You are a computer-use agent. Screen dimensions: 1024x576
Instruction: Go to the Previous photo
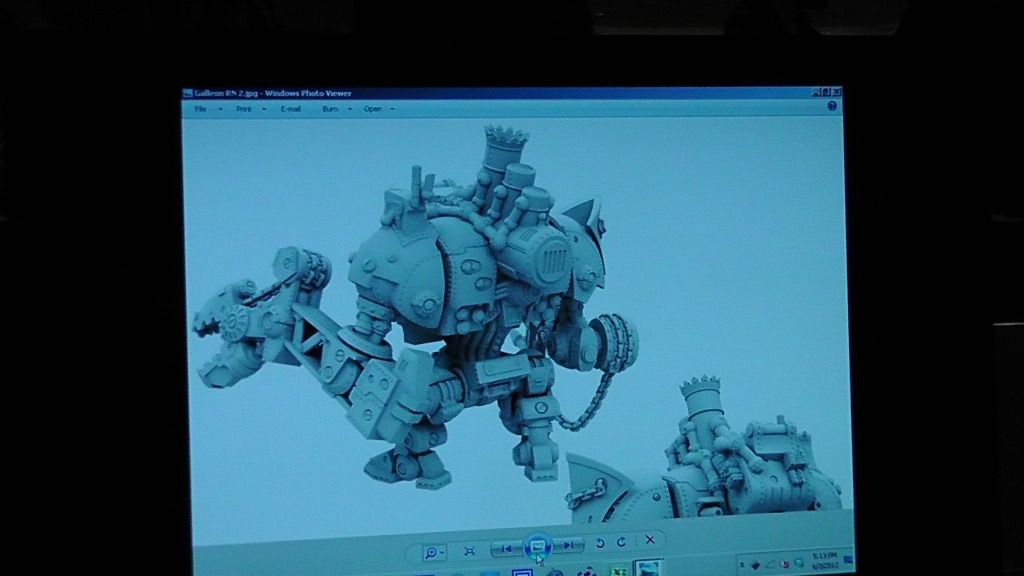tap(506, 549)
